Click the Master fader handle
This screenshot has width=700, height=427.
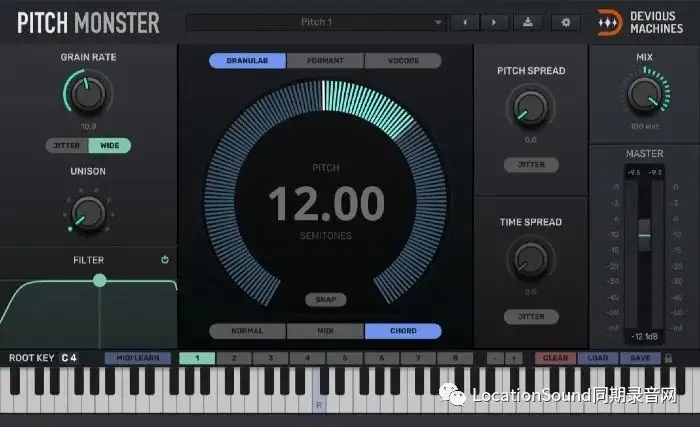click(644, 235)
